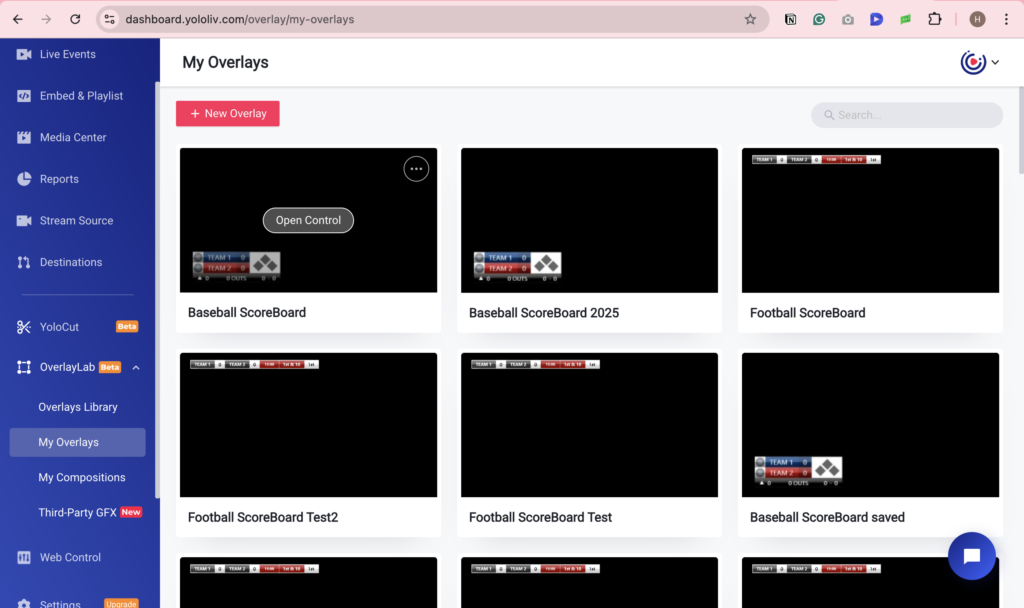
Task: Open the Chrome extensions puzzle menu
Action: pos(935,20)
